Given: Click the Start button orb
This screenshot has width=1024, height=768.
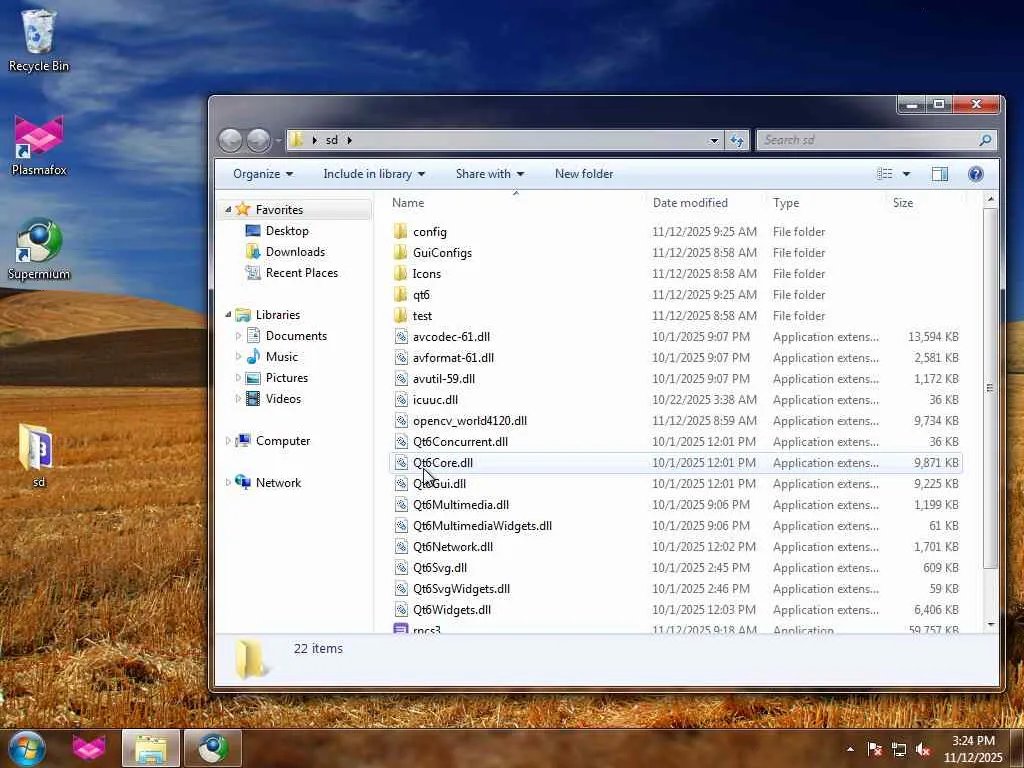Looking at the screenshot, I should click(27, 748).
